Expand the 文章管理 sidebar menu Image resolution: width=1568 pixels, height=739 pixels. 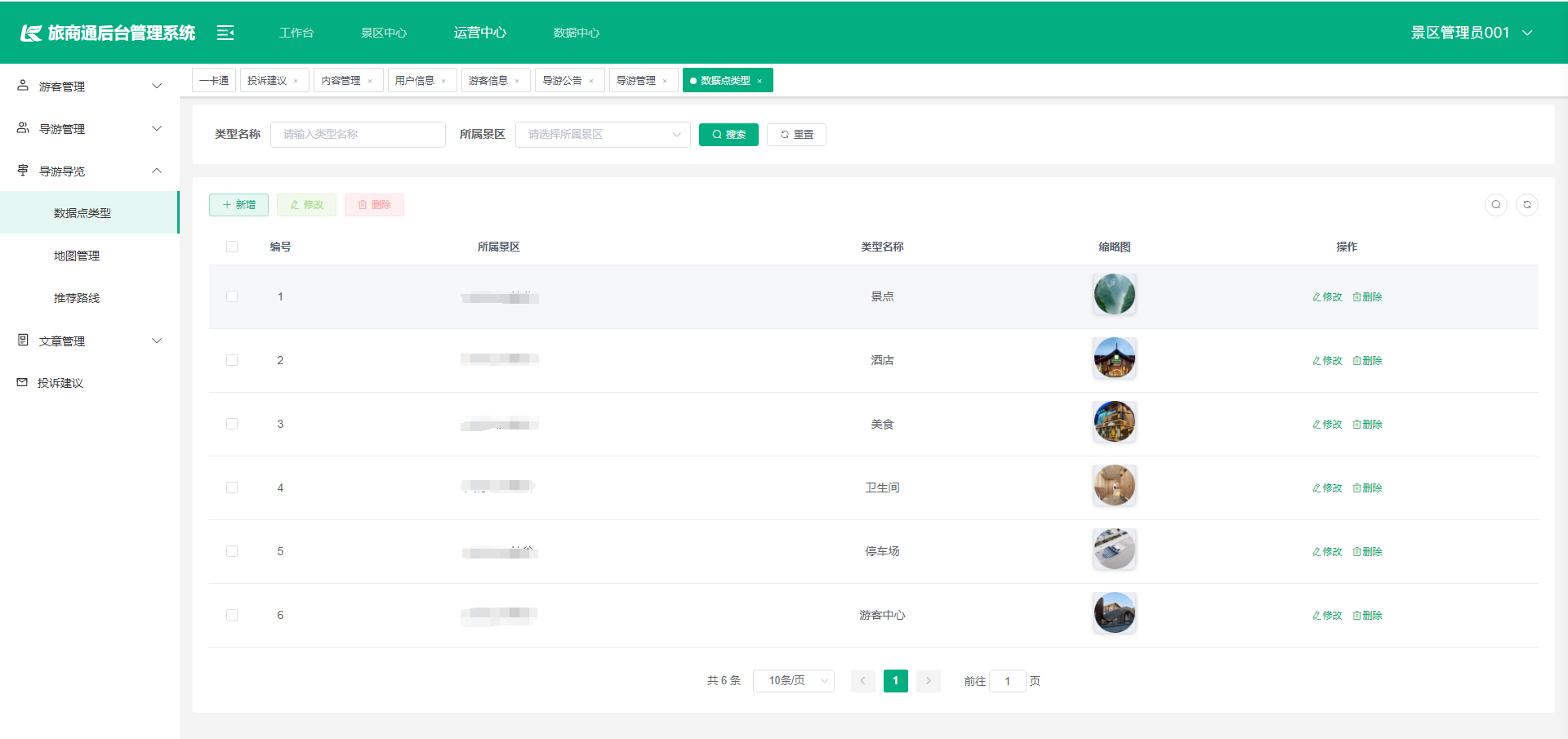pyautogui.click(x=90, y=341)
